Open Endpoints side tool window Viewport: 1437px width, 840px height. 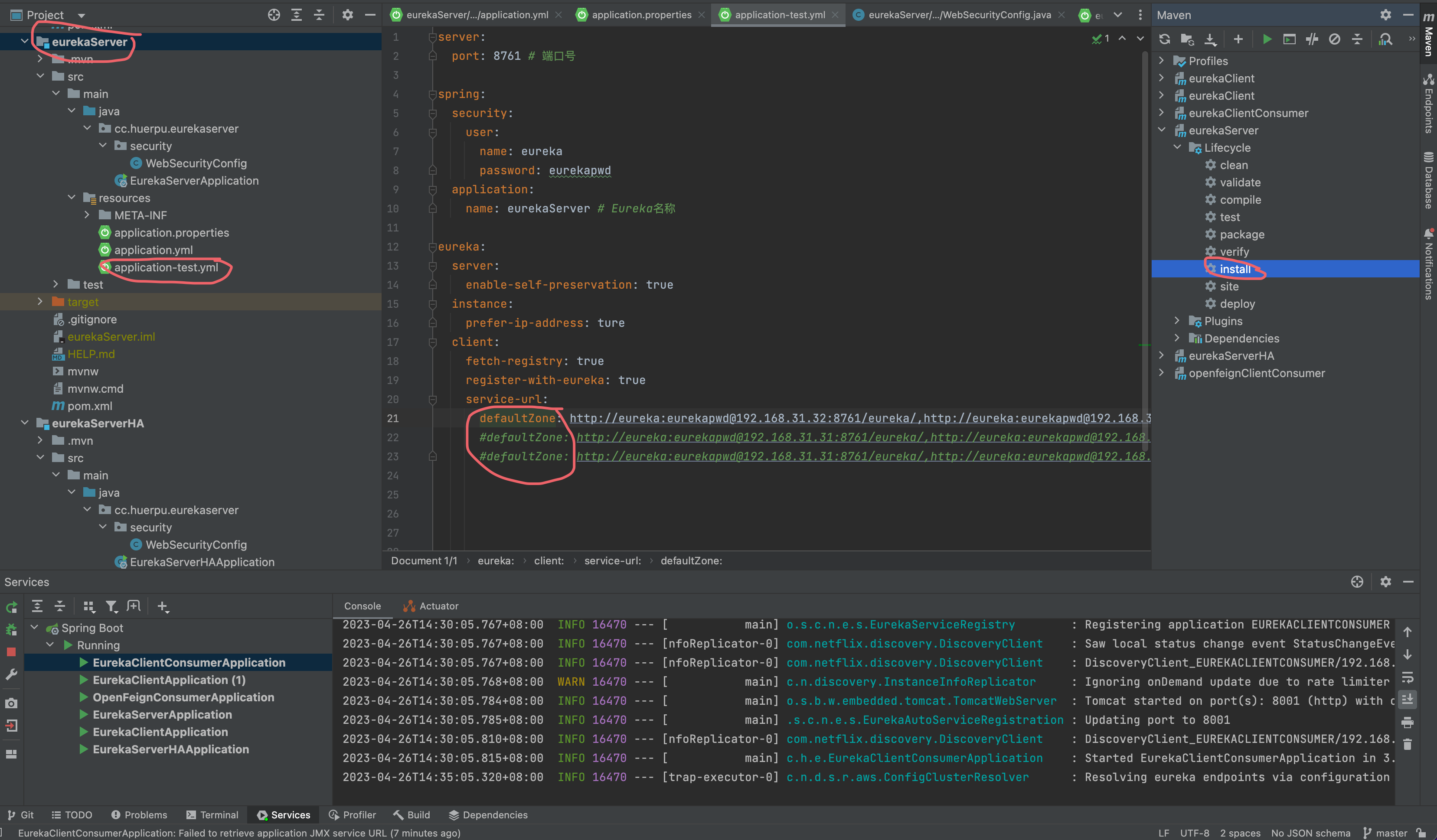pos(1428,103)
